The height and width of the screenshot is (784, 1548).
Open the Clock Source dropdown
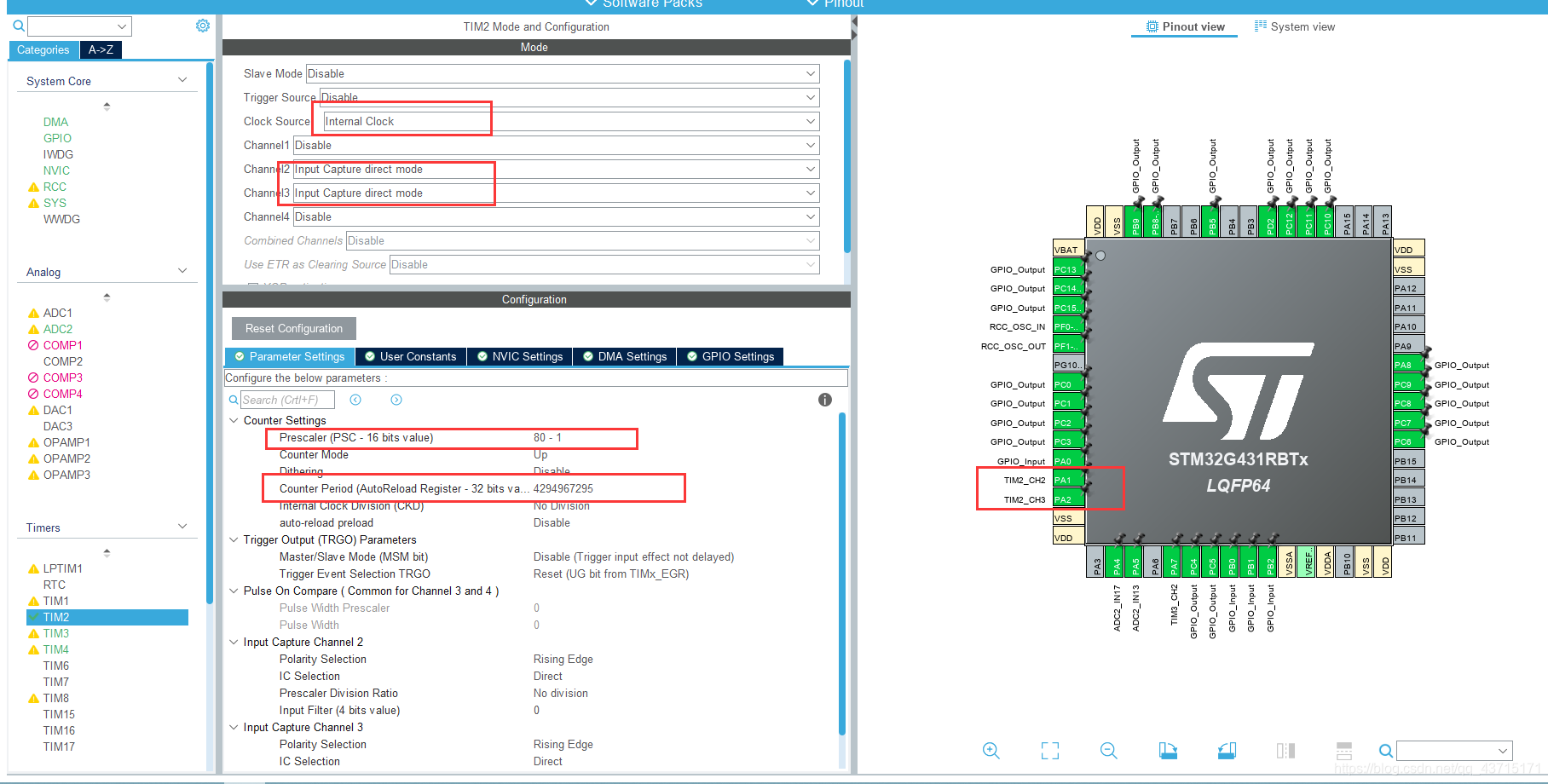click(571, 121)
